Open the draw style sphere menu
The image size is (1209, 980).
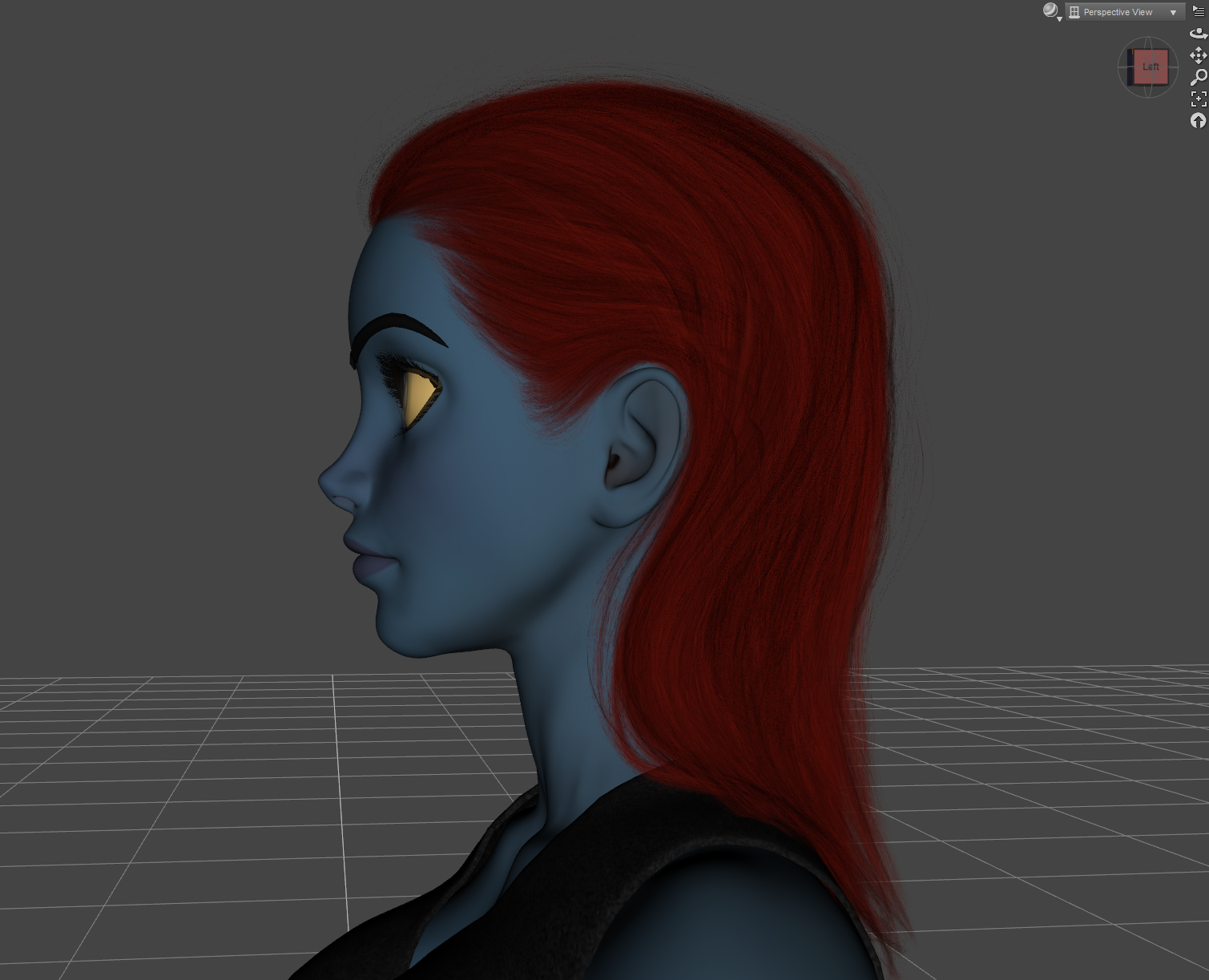pos(1052,11)
